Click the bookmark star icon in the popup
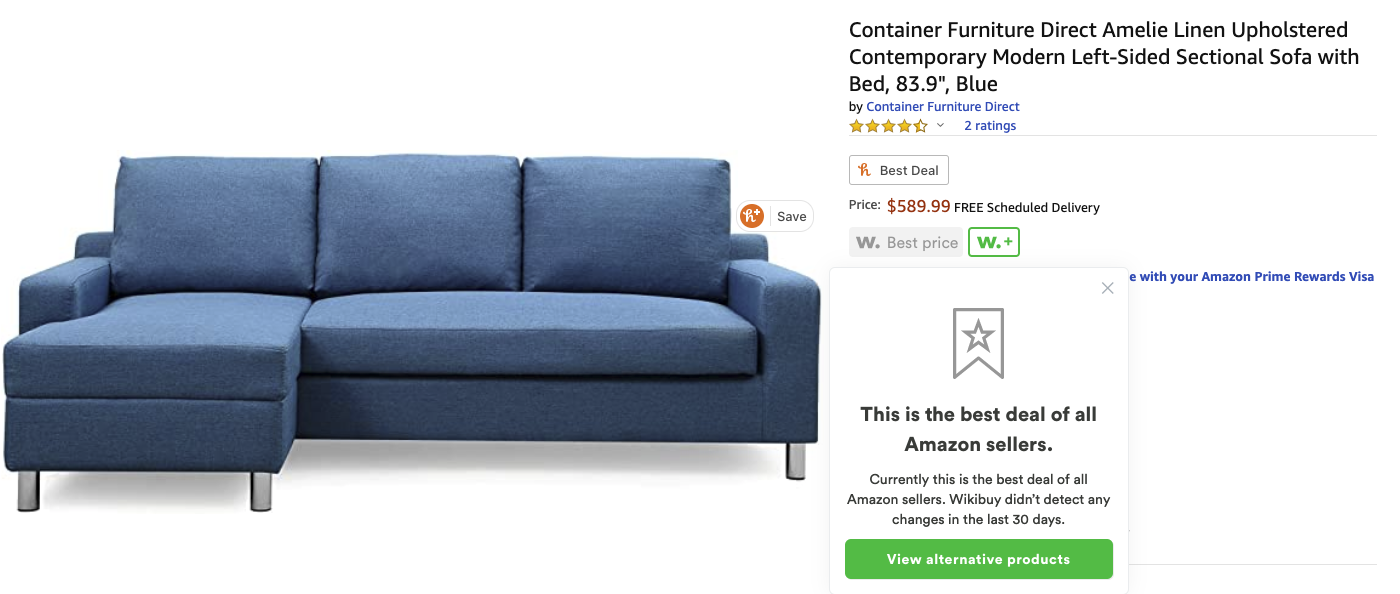This screenshot has width=1400, height=594. coord(978,343)
